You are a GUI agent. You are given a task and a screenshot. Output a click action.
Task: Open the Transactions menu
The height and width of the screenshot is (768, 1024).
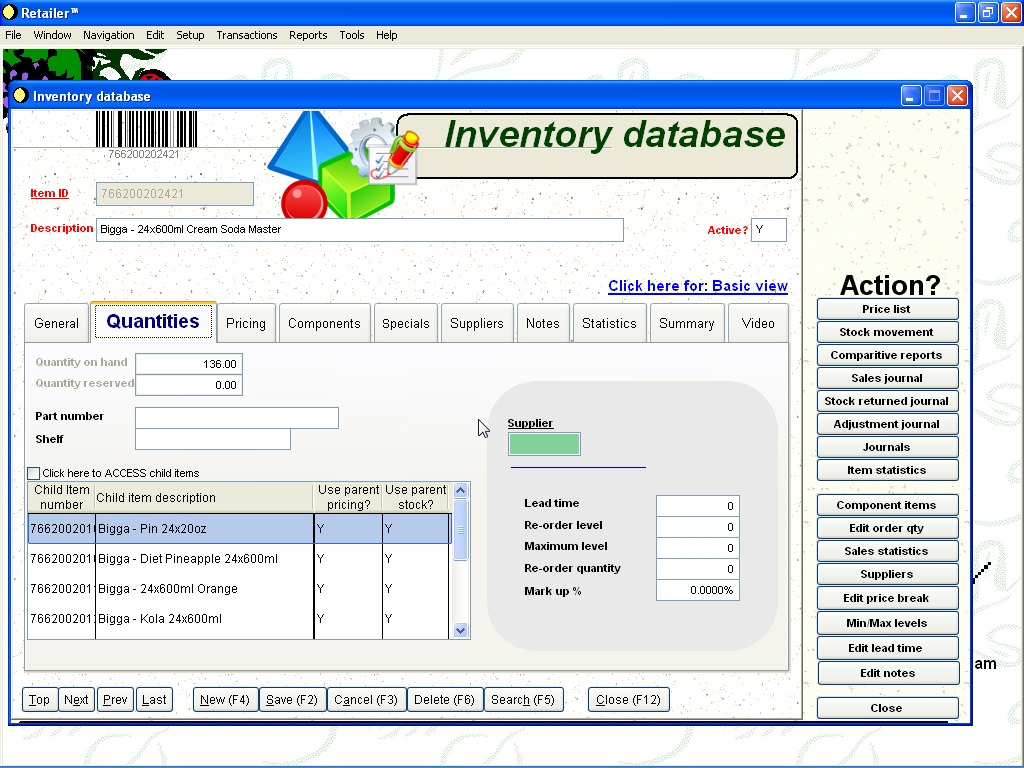pos(246,35)
